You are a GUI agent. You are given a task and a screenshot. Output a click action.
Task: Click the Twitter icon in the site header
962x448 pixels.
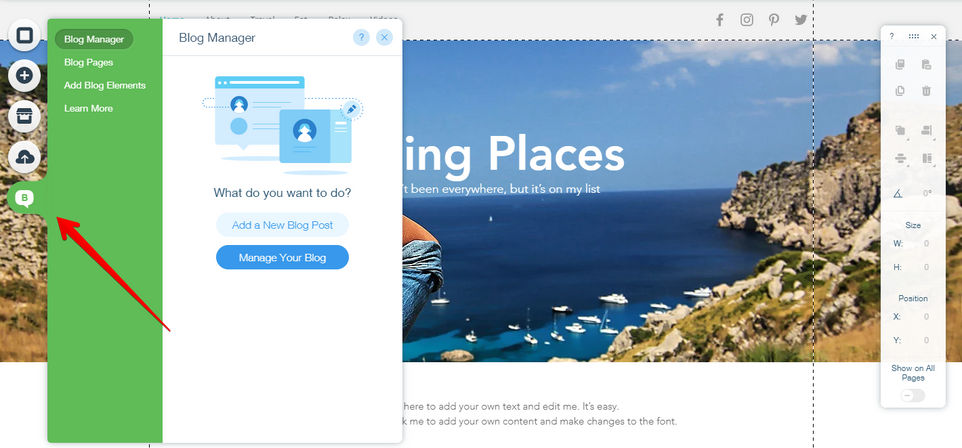pyautogui.click(x=801, y=20)
